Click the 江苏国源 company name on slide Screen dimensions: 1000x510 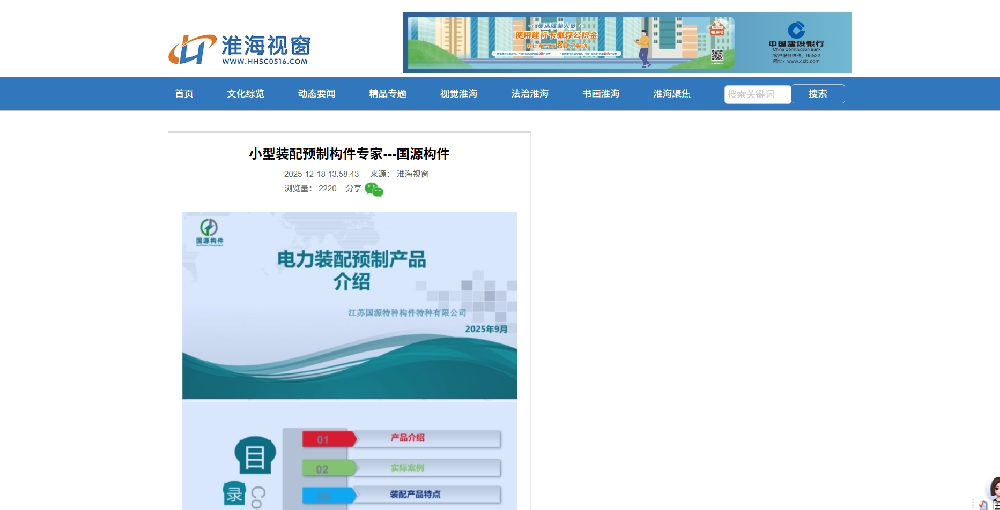pos(408,313)
